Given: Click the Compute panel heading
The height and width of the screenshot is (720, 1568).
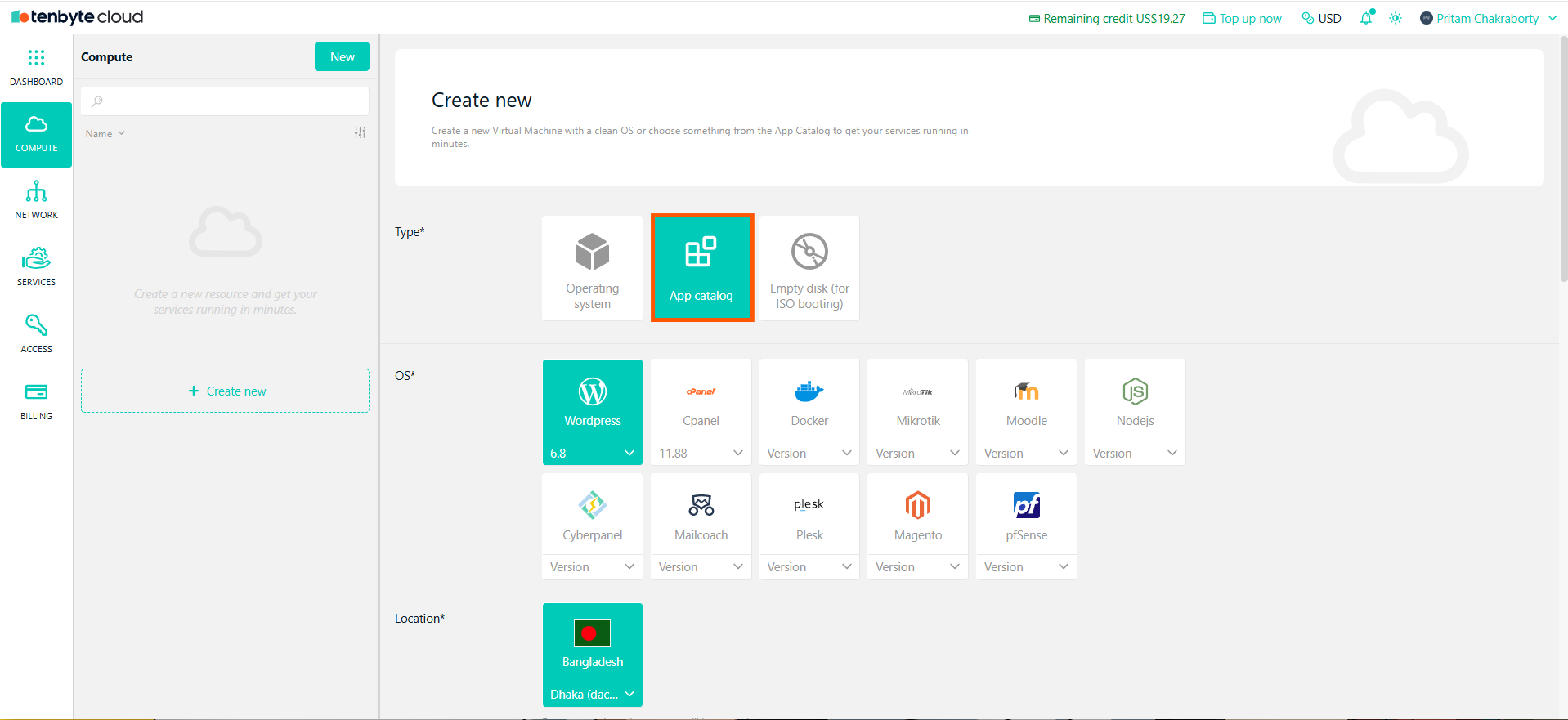Looking at the screenshot, I should pyautogui.click(x=106, y=56).
